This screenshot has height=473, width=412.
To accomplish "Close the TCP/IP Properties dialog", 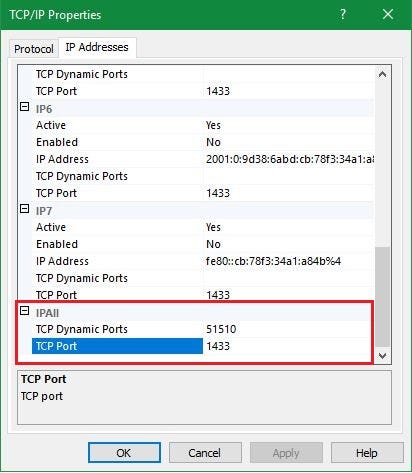I will [x=388, y=14].
